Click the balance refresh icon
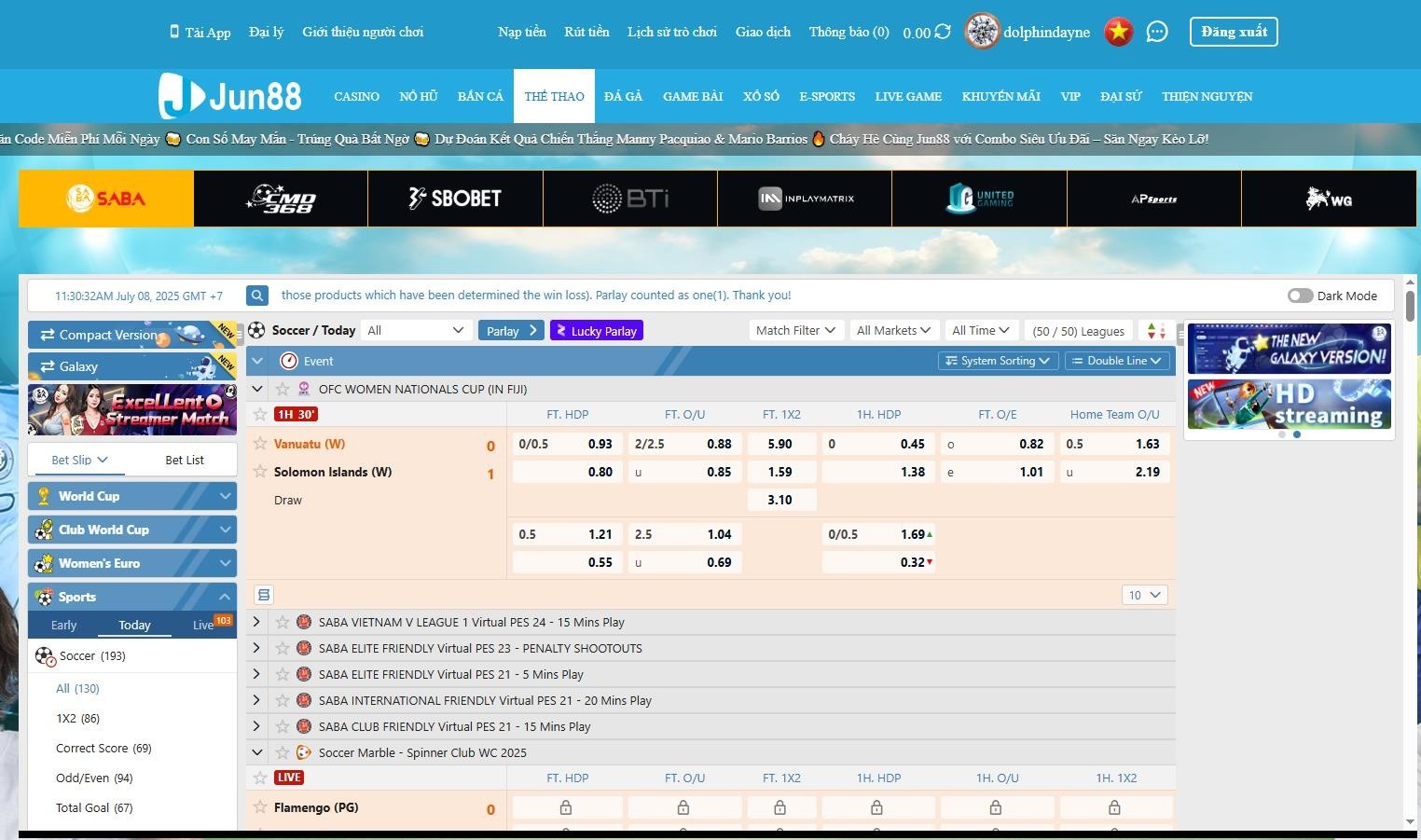Screen dimensions: 1421x840 coord(943,32)
